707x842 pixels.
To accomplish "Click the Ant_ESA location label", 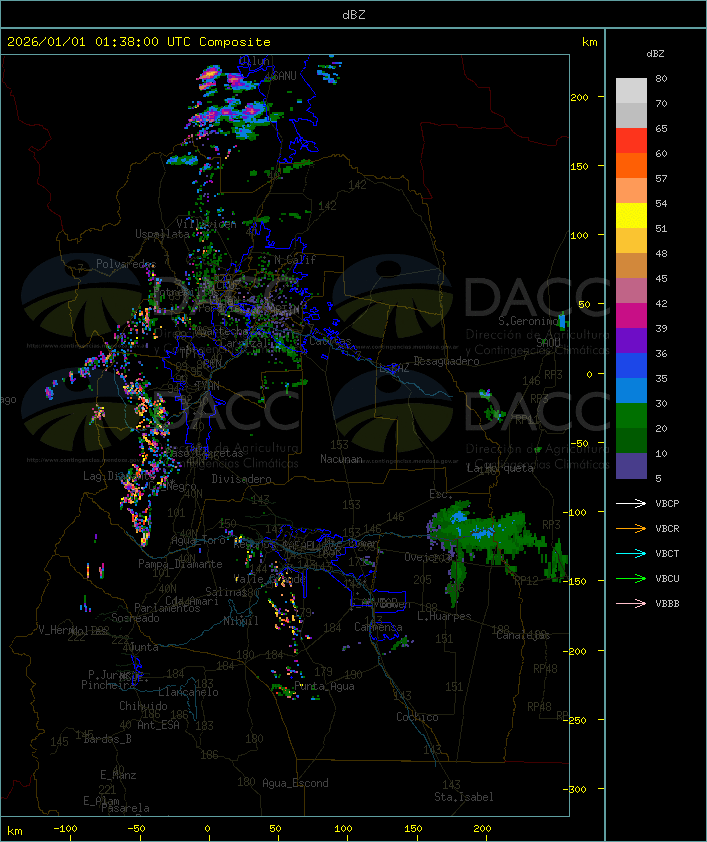I will (158, 725).
